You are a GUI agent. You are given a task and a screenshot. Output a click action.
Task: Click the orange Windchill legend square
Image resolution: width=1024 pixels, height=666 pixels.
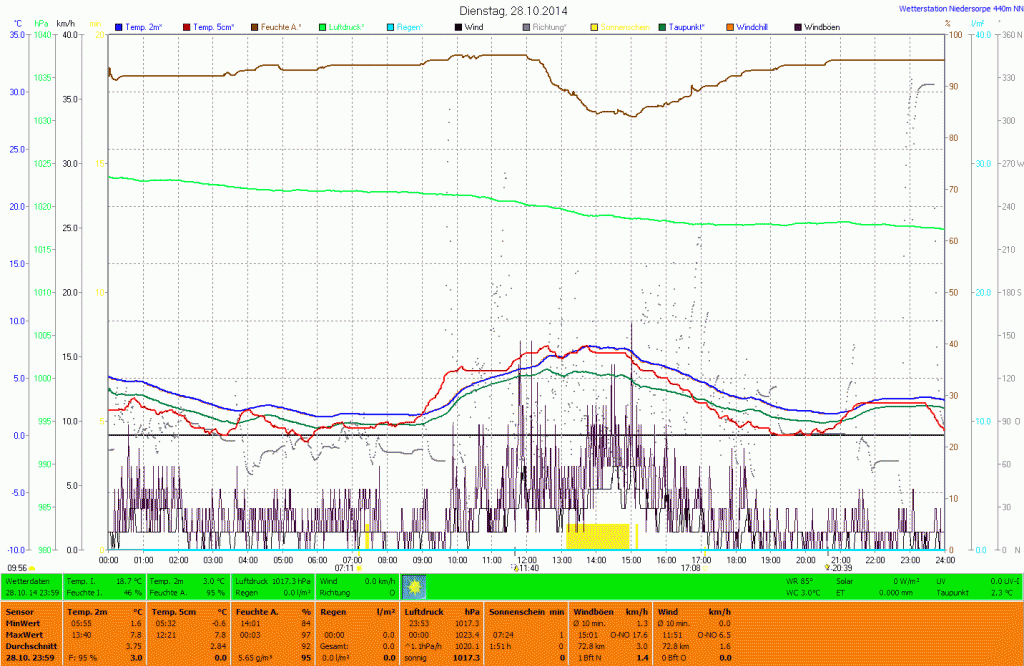(730, 26)
